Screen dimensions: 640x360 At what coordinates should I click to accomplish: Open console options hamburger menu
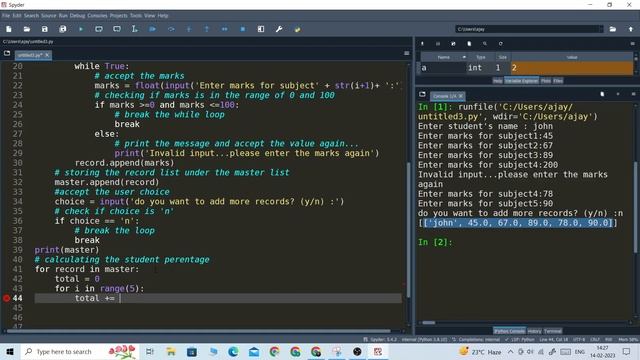click(633, 94)
